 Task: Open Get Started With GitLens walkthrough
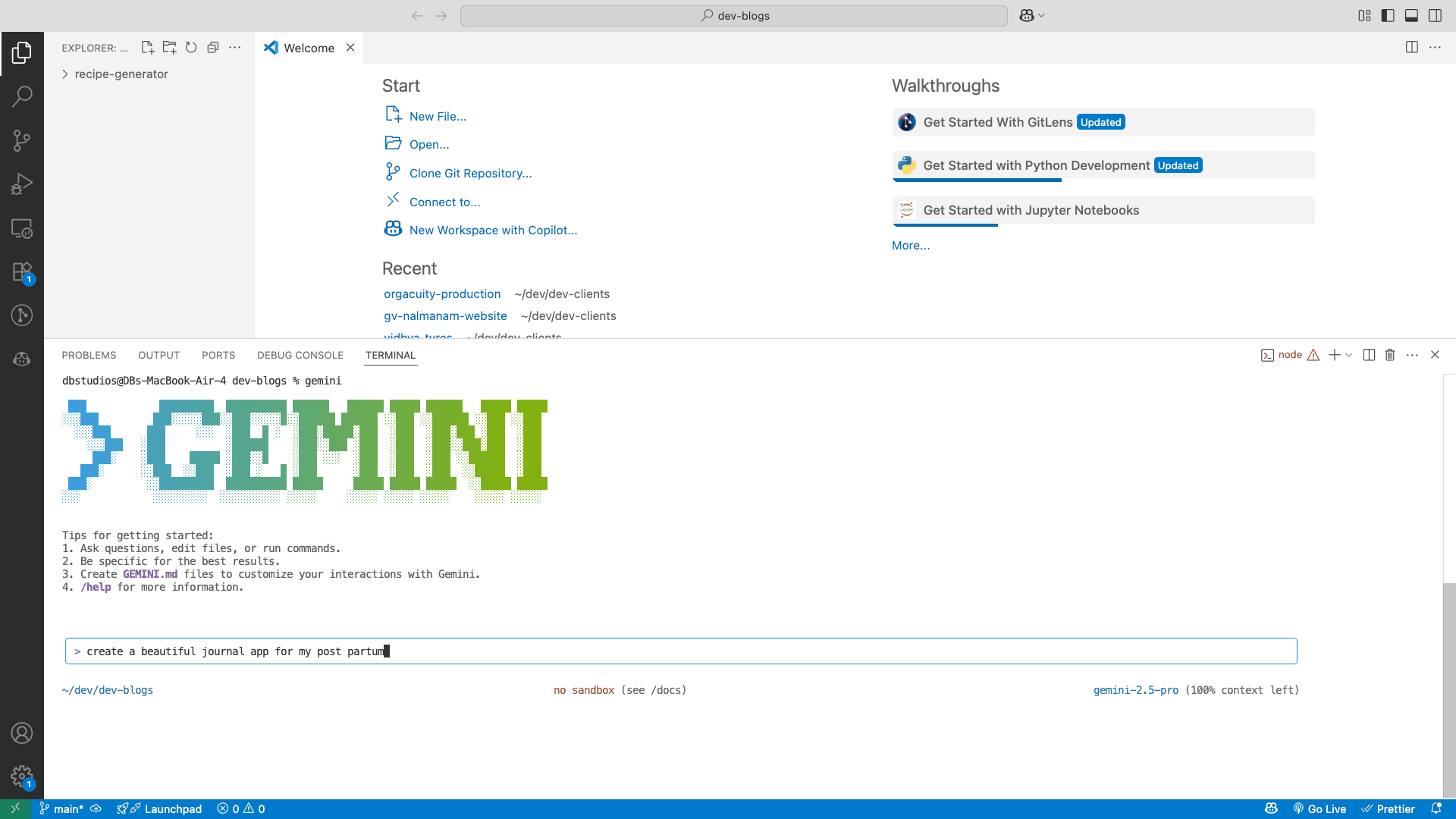[x=1103, y=122]
